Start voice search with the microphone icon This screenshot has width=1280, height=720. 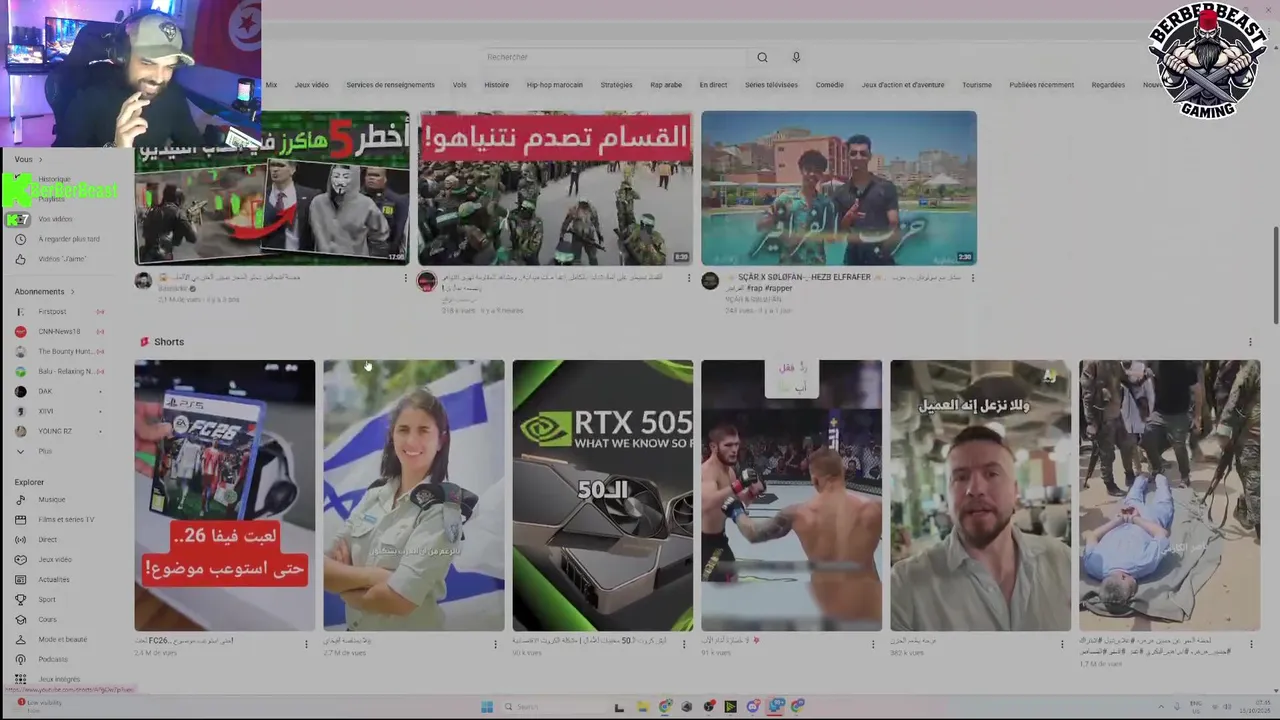click(x=796, y=57)
